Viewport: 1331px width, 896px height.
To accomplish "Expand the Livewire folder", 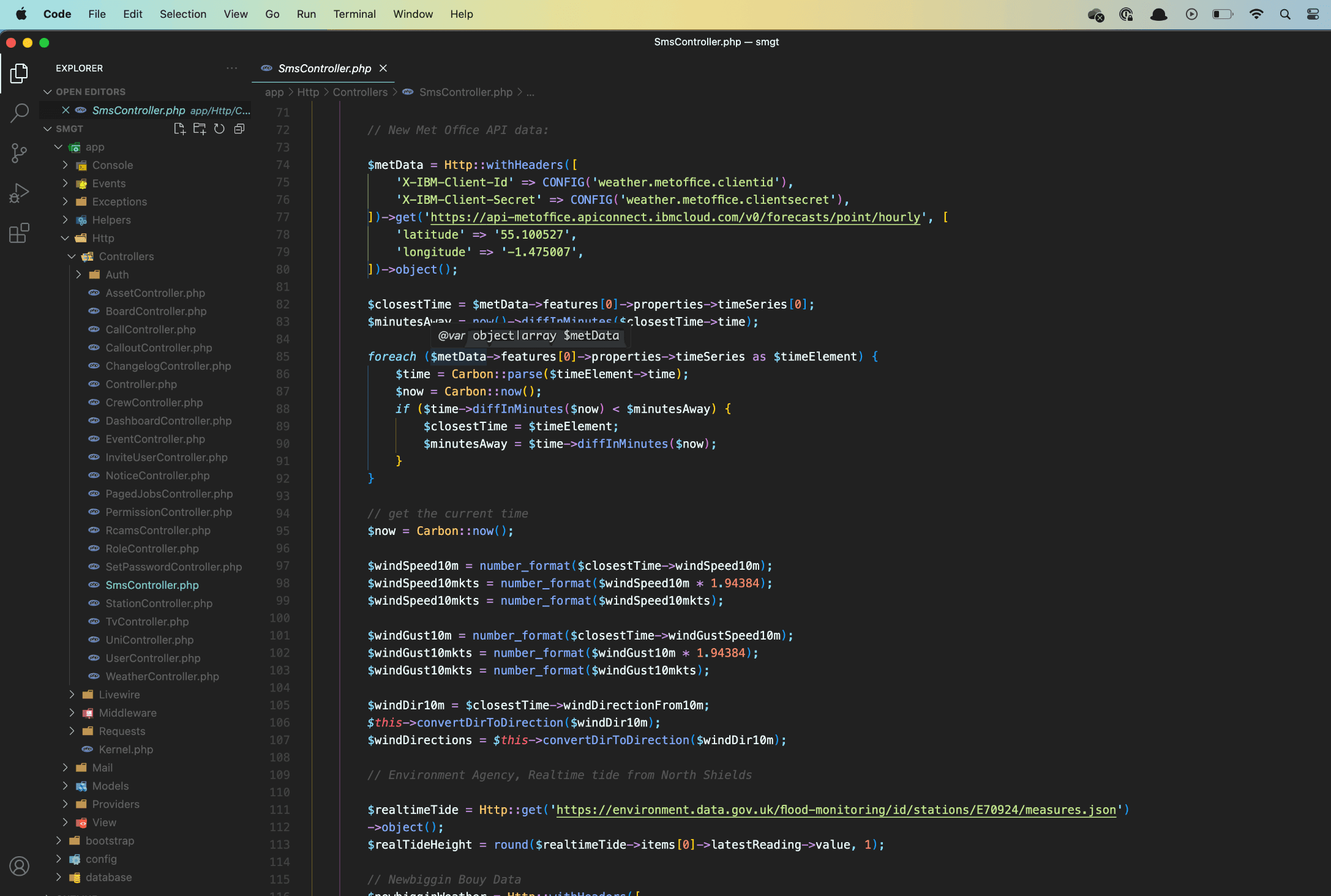I will click(x=119, y=695).
